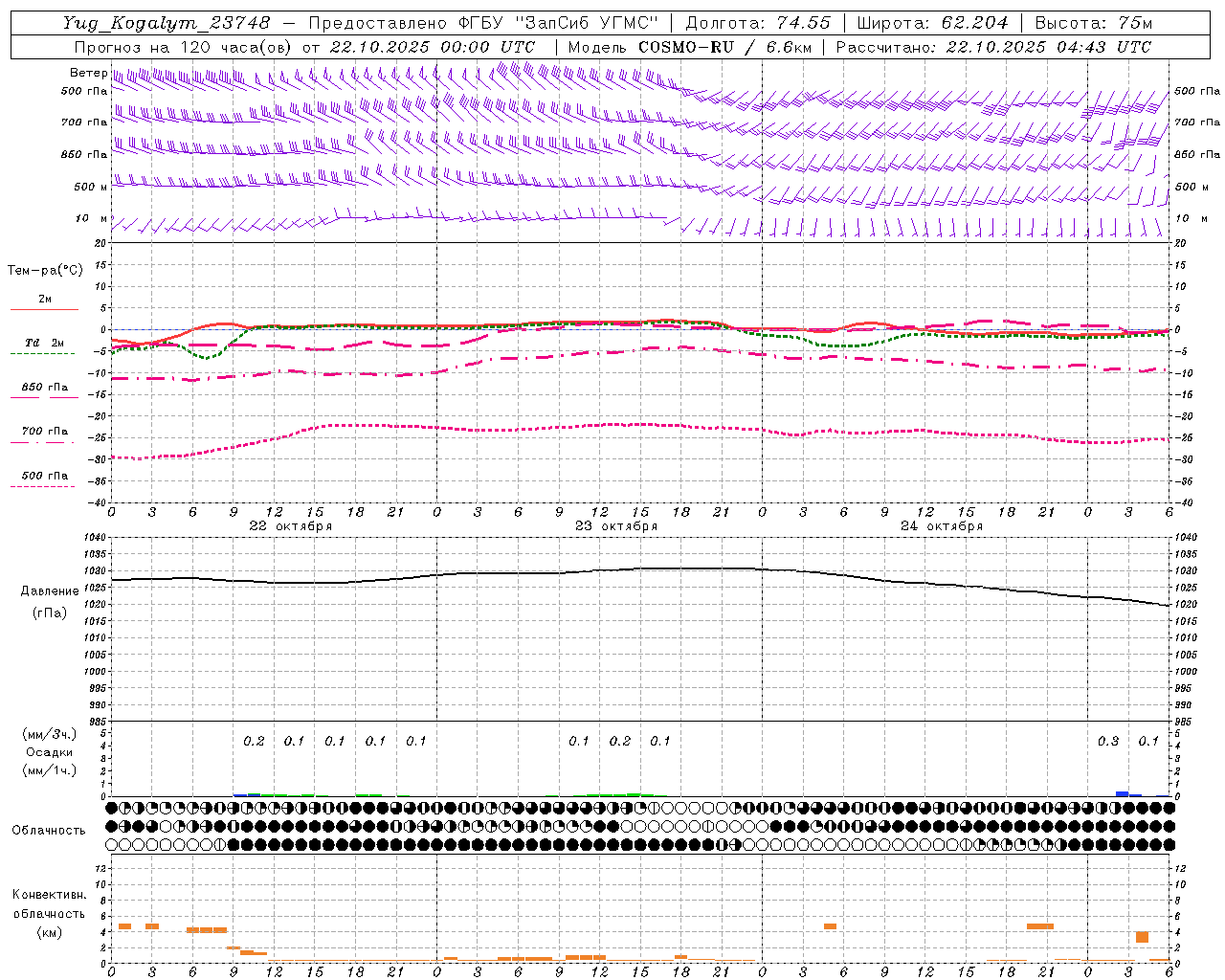Click the 0.3 precipitation amount value

click(1108, 742)
